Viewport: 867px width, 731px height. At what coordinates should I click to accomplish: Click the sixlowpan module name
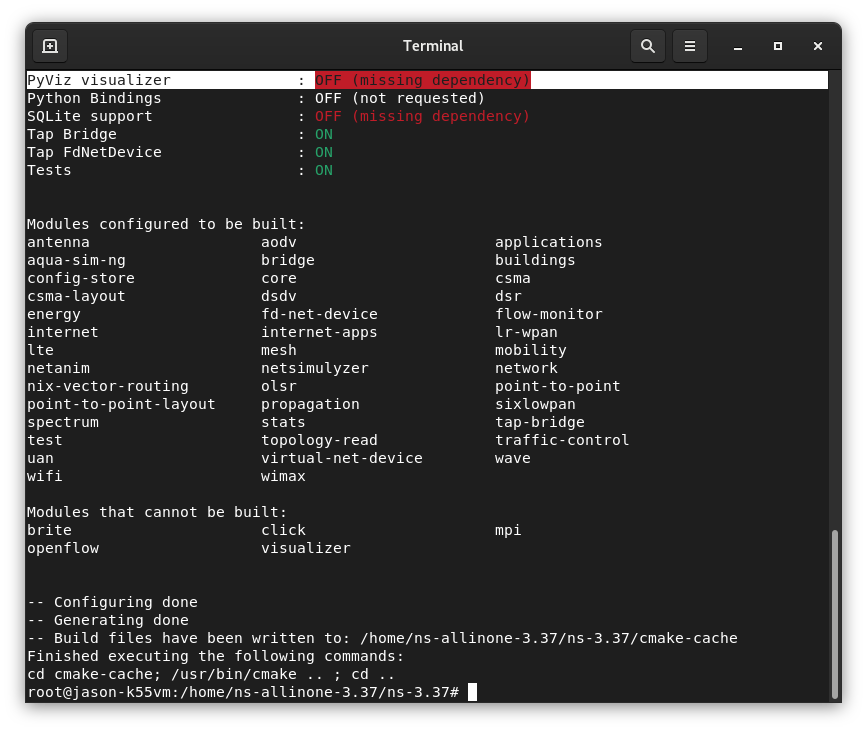[x=535, y=404]
